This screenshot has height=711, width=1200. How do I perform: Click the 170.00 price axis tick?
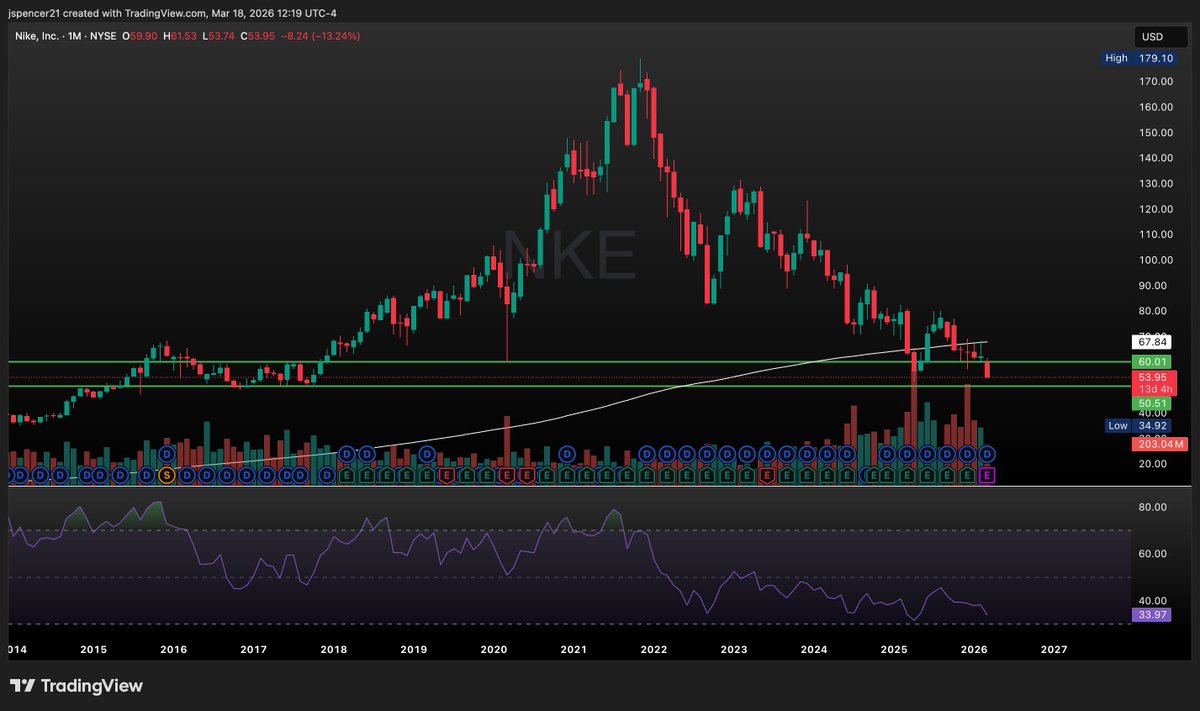[1155, 82]
